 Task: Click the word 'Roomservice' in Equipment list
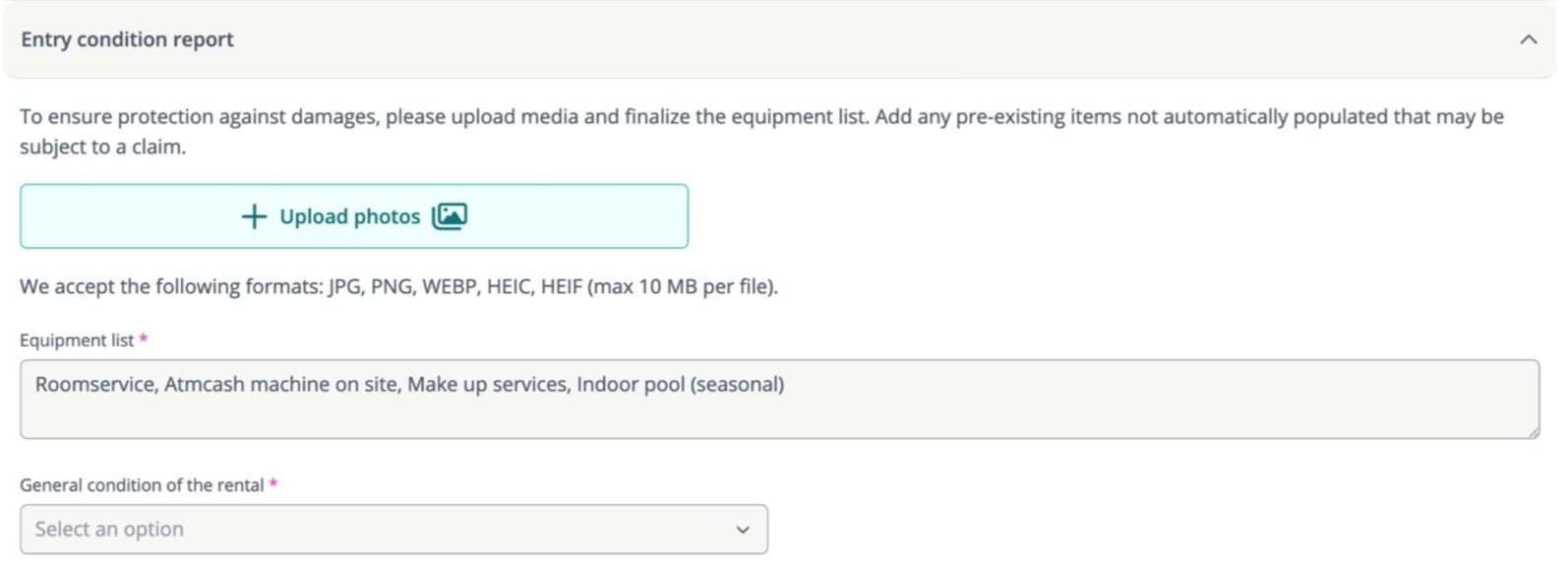[95, 384]
